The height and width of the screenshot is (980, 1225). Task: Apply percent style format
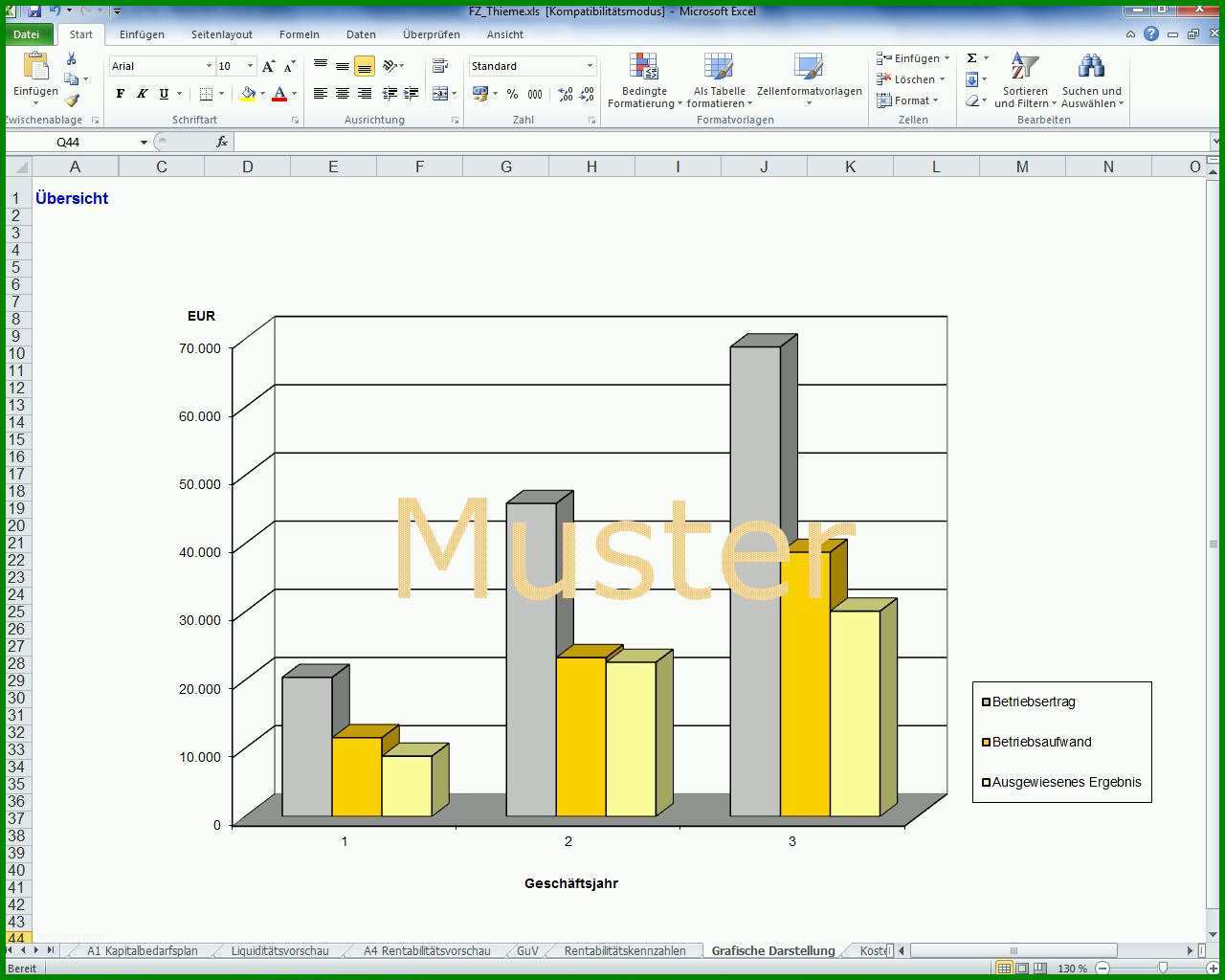[x=512, y=94]
